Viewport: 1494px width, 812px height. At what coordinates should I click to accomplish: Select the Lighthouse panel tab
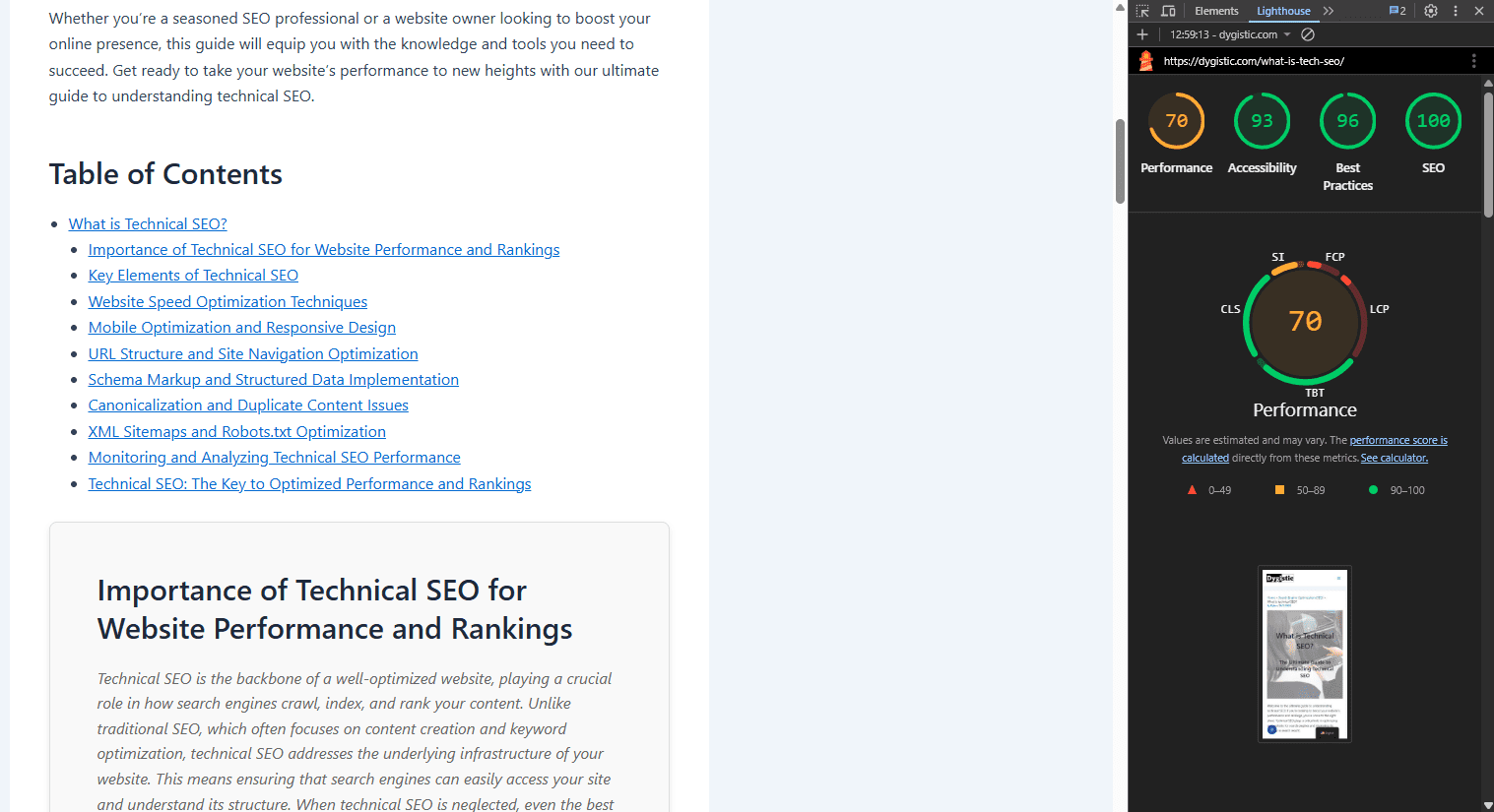coord(1282,11)
